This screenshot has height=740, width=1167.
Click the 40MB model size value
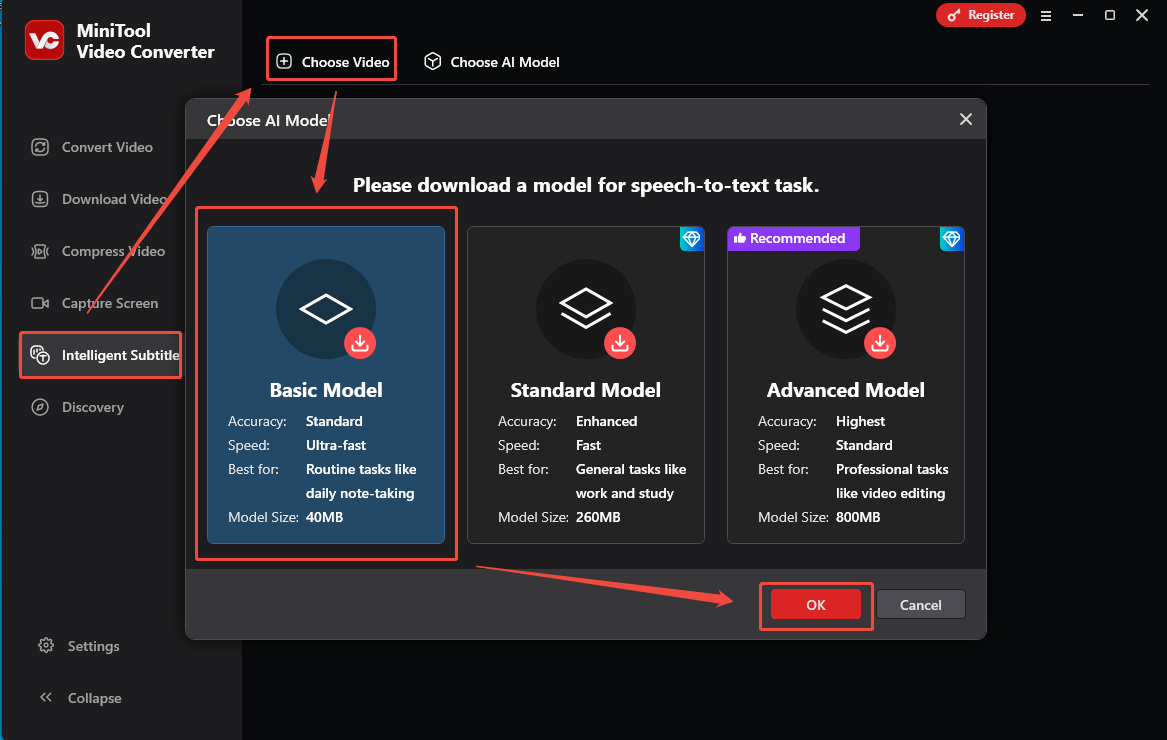(x=324, y=517)
